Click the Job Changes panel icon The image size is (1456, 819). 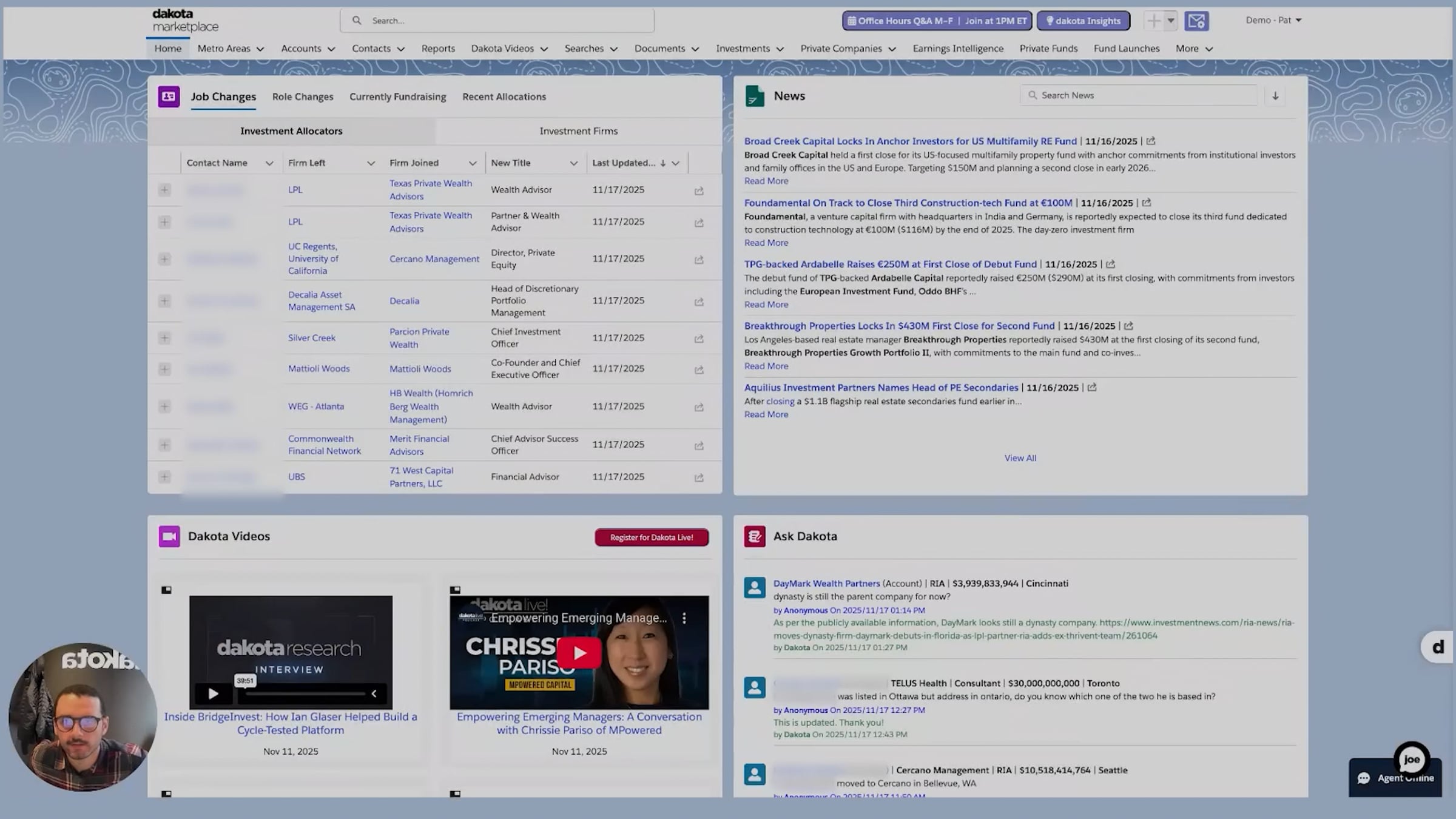(x=169, y=96)
